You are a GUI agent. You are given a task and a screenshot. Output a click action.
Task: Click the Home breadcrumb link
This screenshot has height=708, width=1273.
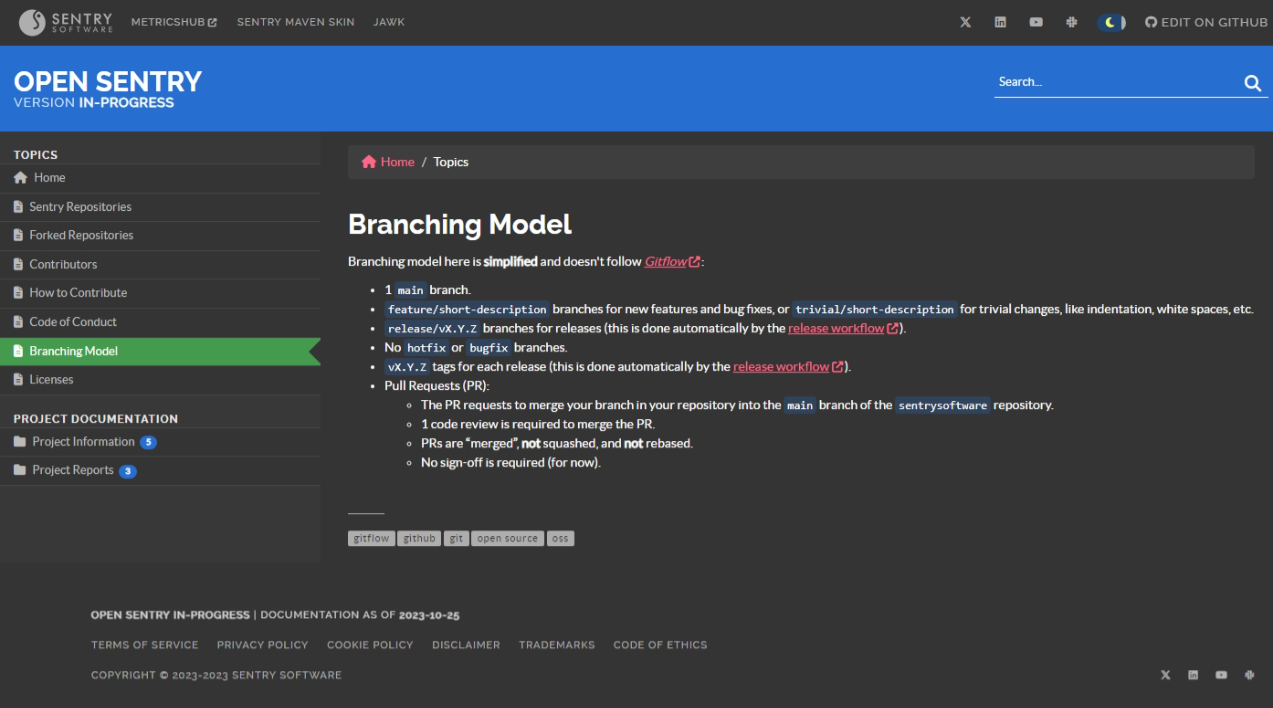click(388, 162)
